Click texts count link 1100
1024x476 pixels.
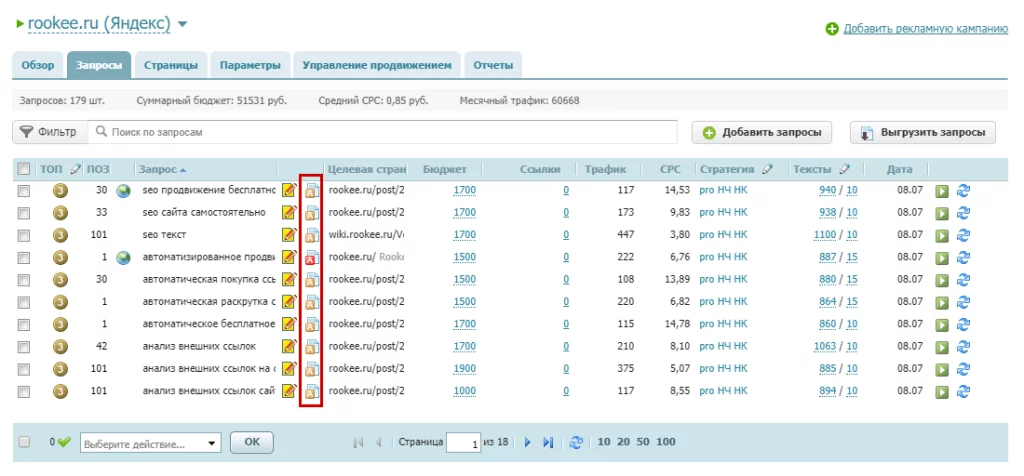825,235
